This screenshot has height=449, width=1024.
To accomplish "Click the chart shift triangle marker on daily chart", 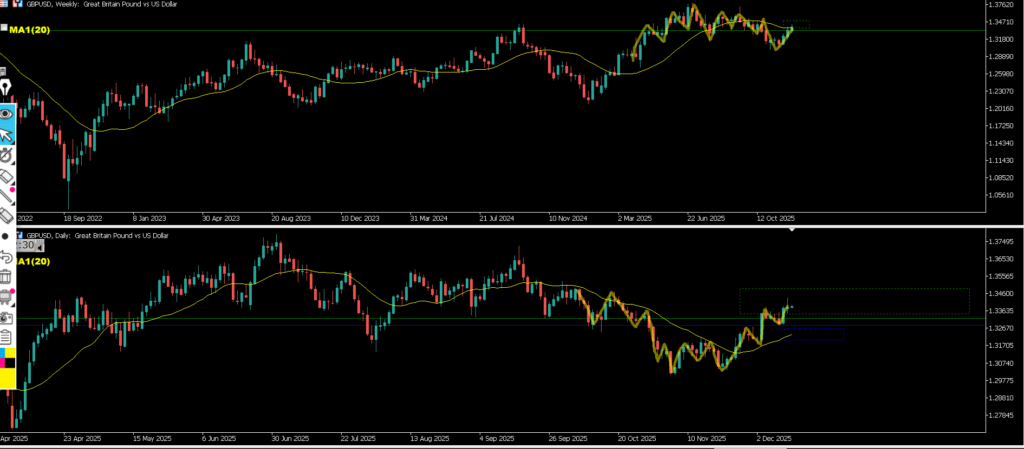I will (x=791, y=231).
